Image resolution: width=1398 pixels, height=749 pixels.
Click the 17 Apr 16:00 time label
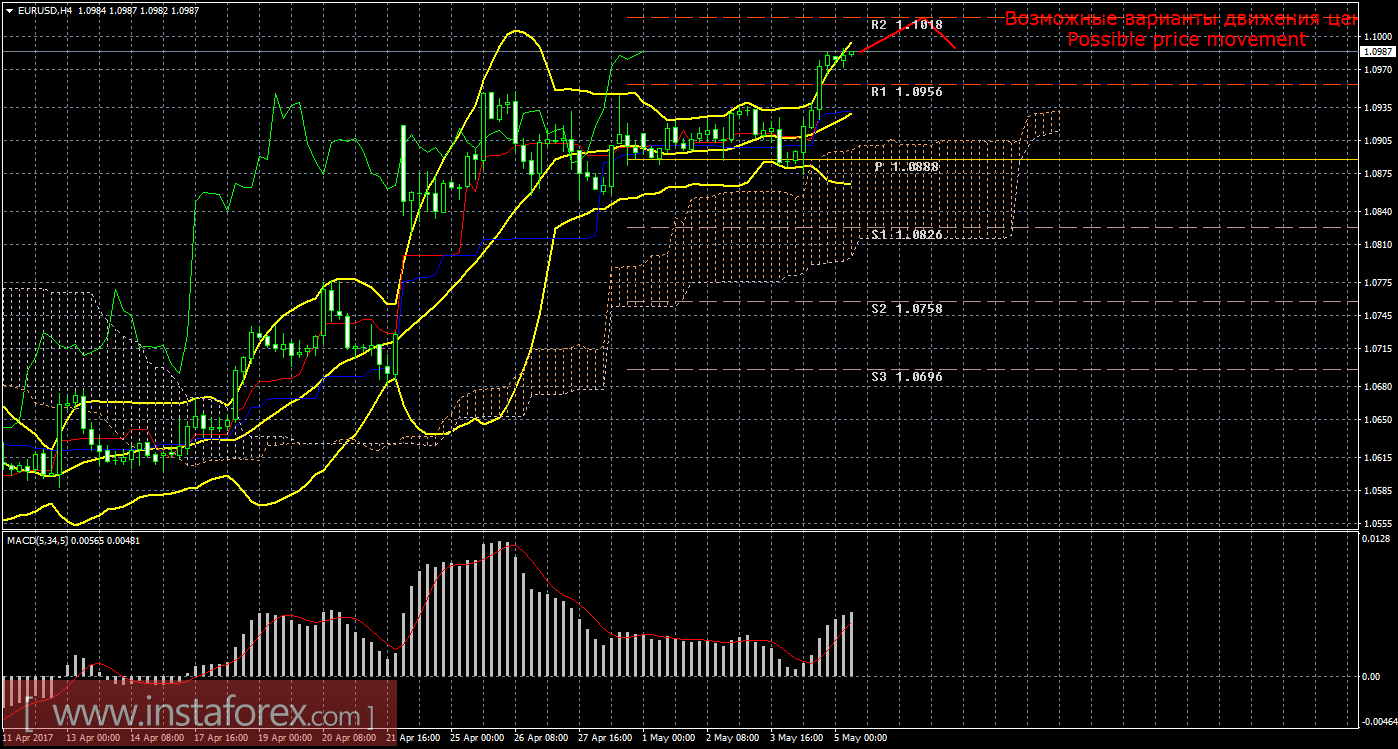[x=220, y=739]
